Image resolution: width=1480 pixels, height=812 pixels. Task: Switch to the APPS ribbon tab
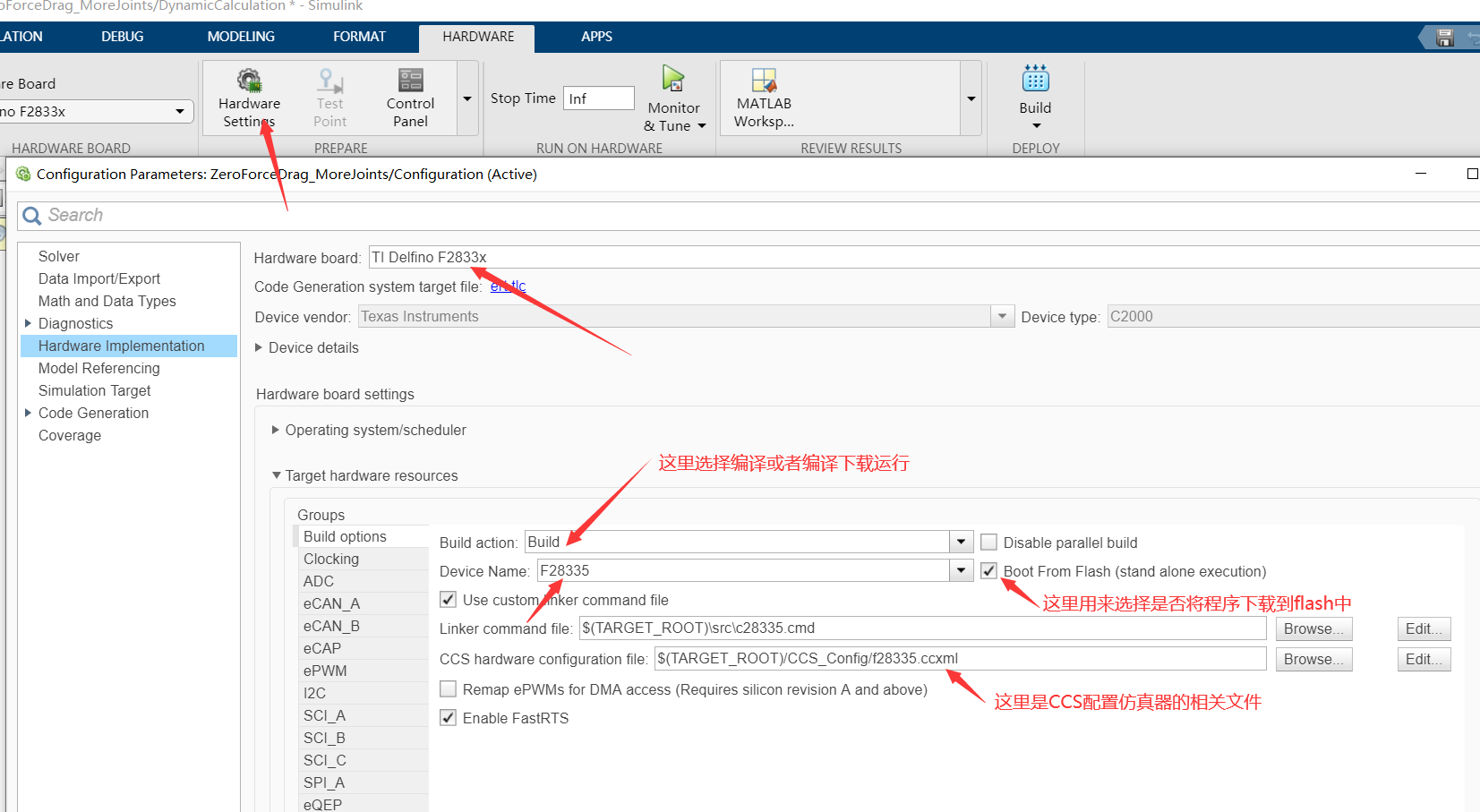596,37
